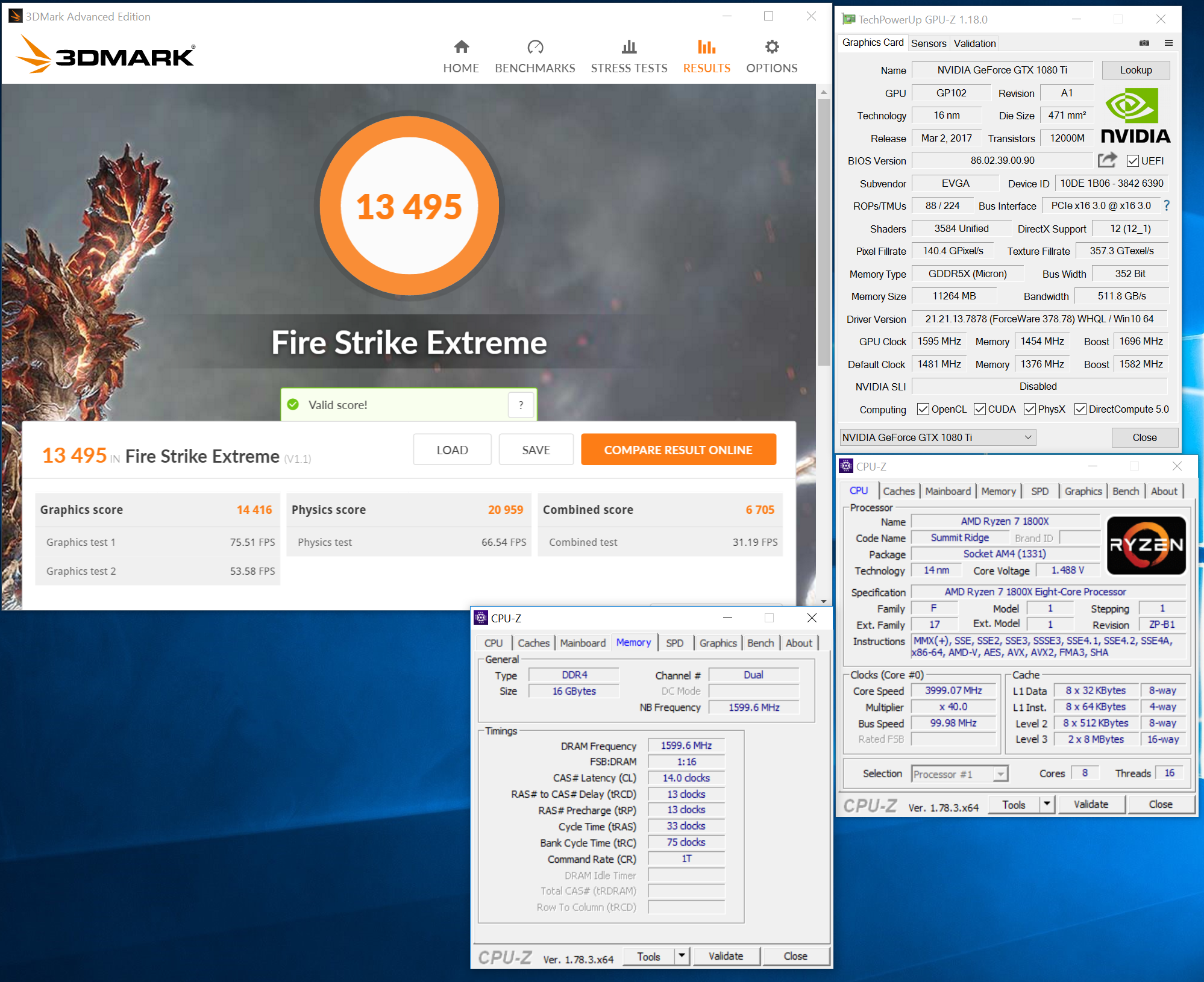
Task: Click Tools button in CPU-Z Memory window
Action: click(x=648, y=956)
